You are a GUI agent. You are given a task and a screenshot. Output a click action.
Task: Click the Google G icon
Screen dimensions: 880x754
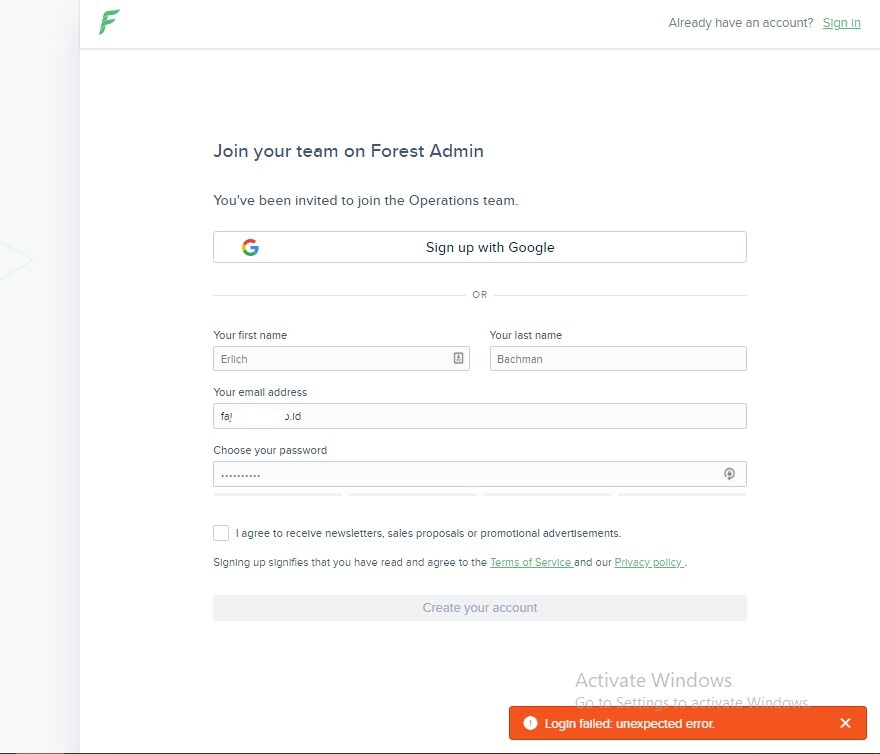(250, 248)
